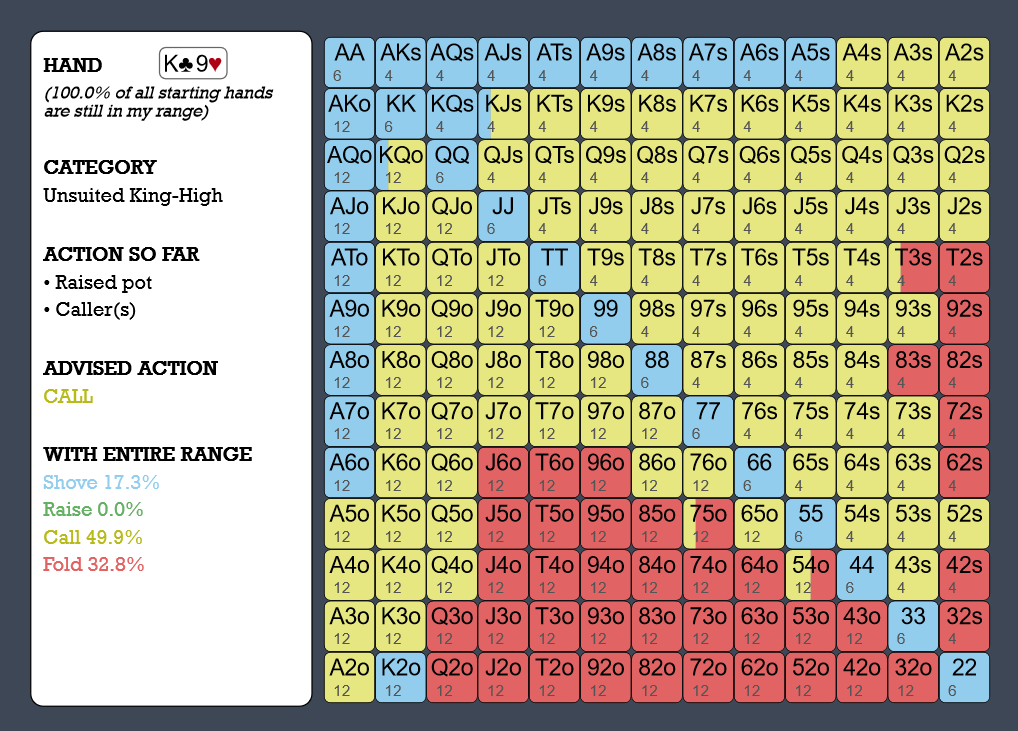Select the A5s shove cell
Image resolution: width=1018 pixels, height=731 pixels.
tap(811, 62)
